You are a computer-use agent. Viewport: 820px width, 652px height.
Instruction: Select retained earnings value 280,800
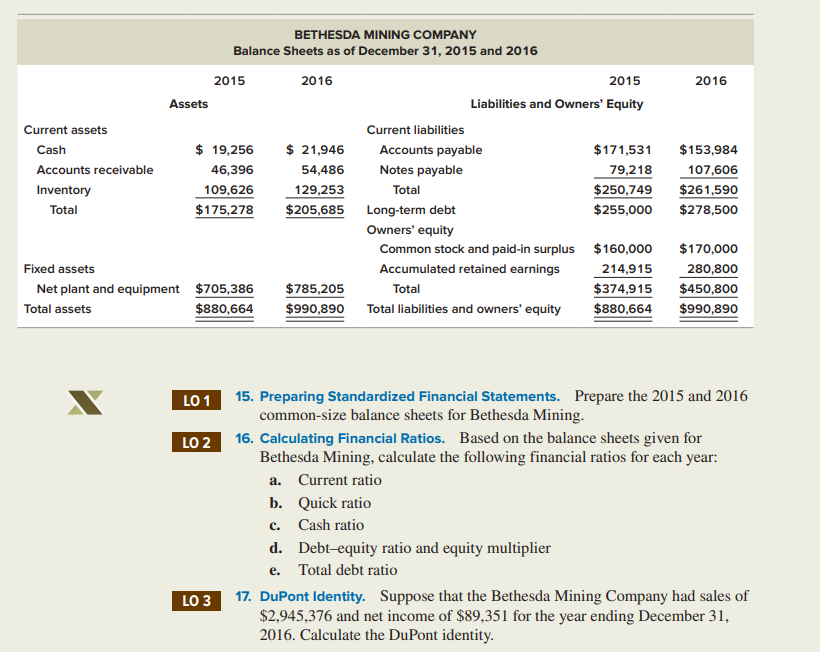coord(713,269)
